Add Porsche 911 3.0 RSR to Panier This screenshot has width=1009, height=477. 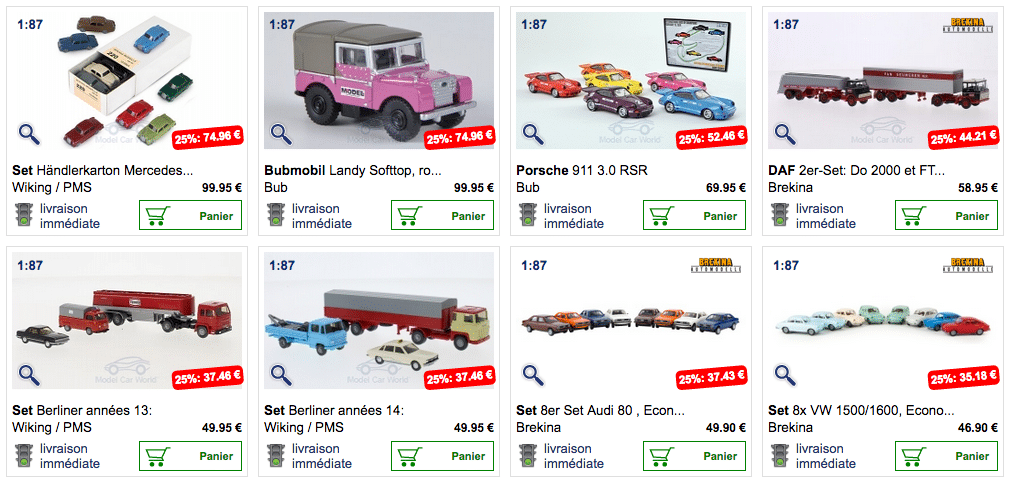point(694,215)
